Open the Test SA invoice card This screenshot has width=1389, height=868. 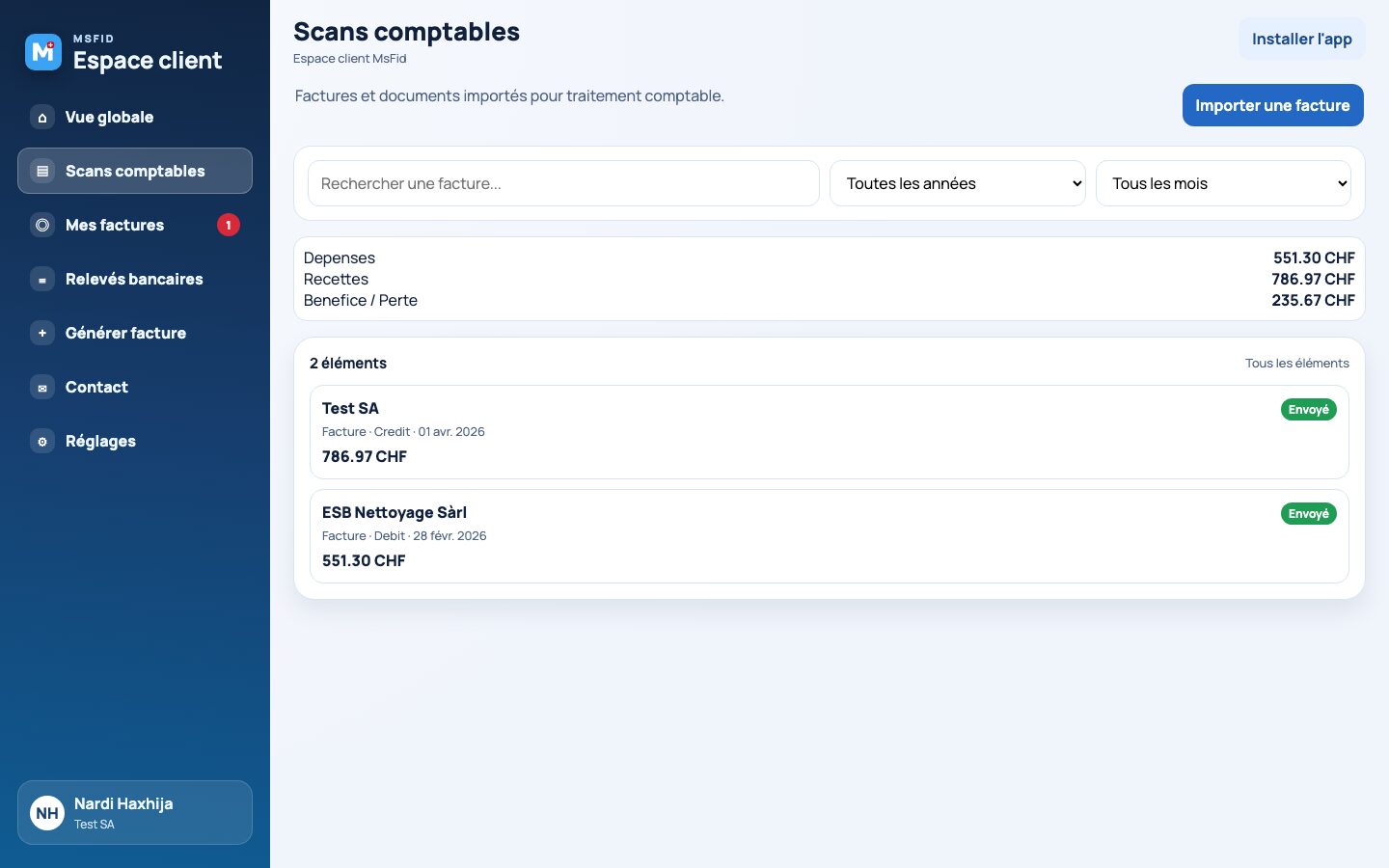[x=830, y=432]
